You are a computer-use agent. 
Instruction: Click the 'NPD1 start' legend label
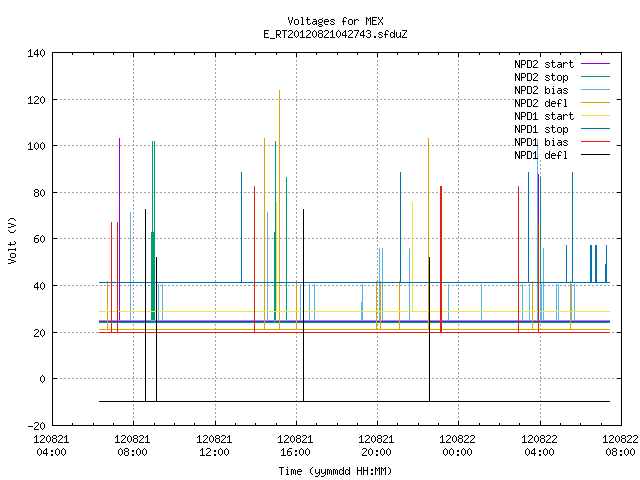[x=544, y=116]
